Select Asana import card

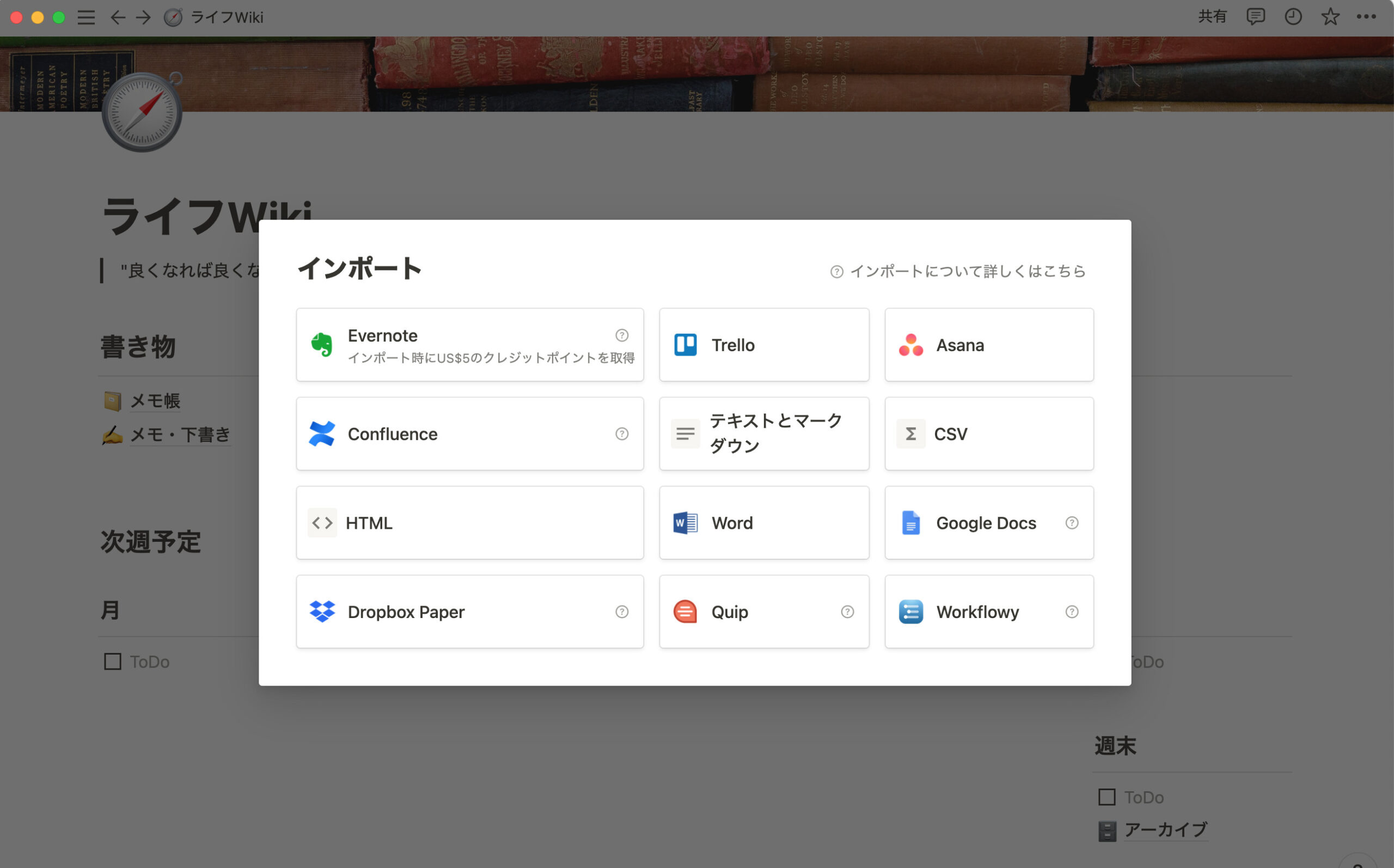click(989, 345)
